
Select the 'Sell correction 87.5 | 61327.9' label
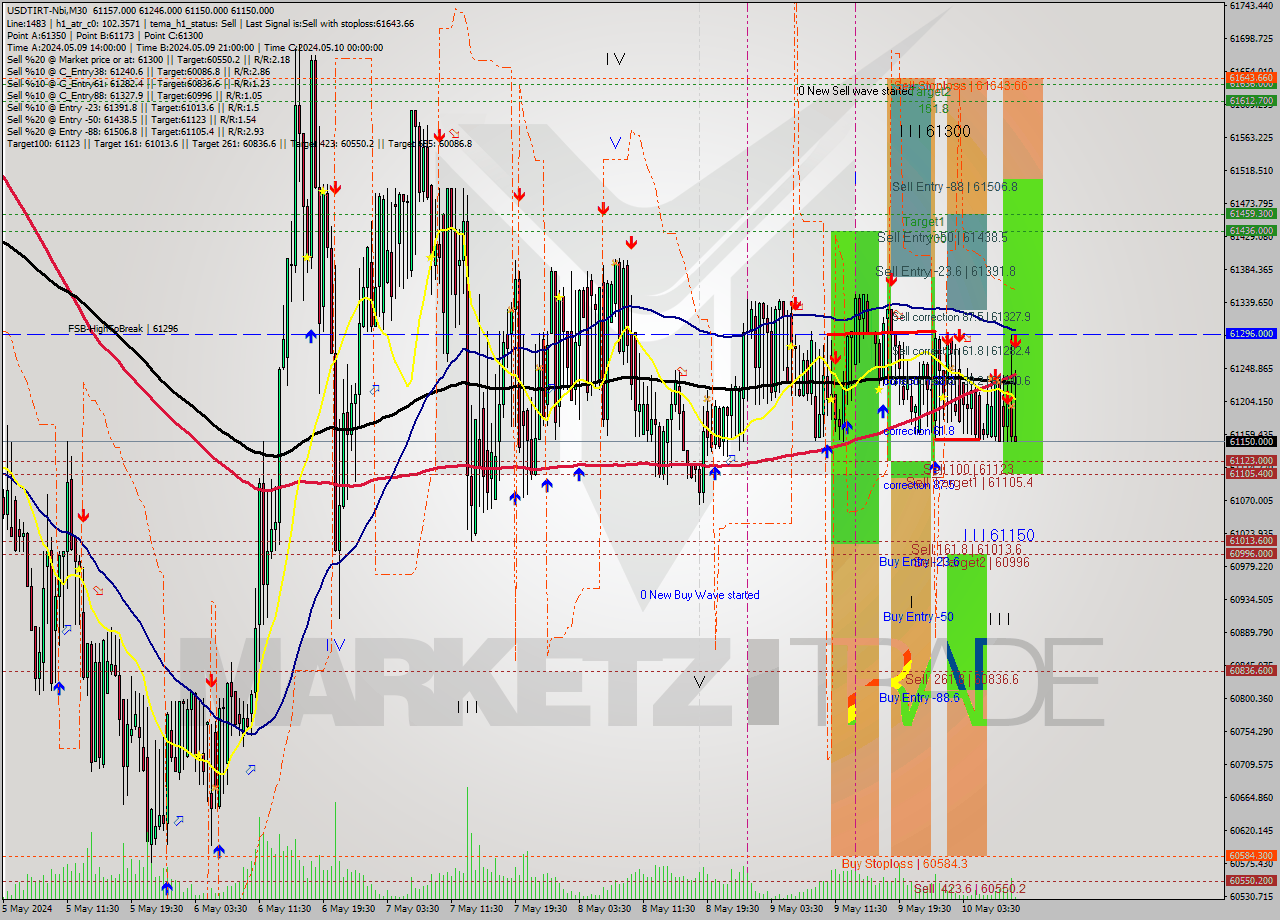click(x=961, y=317)
